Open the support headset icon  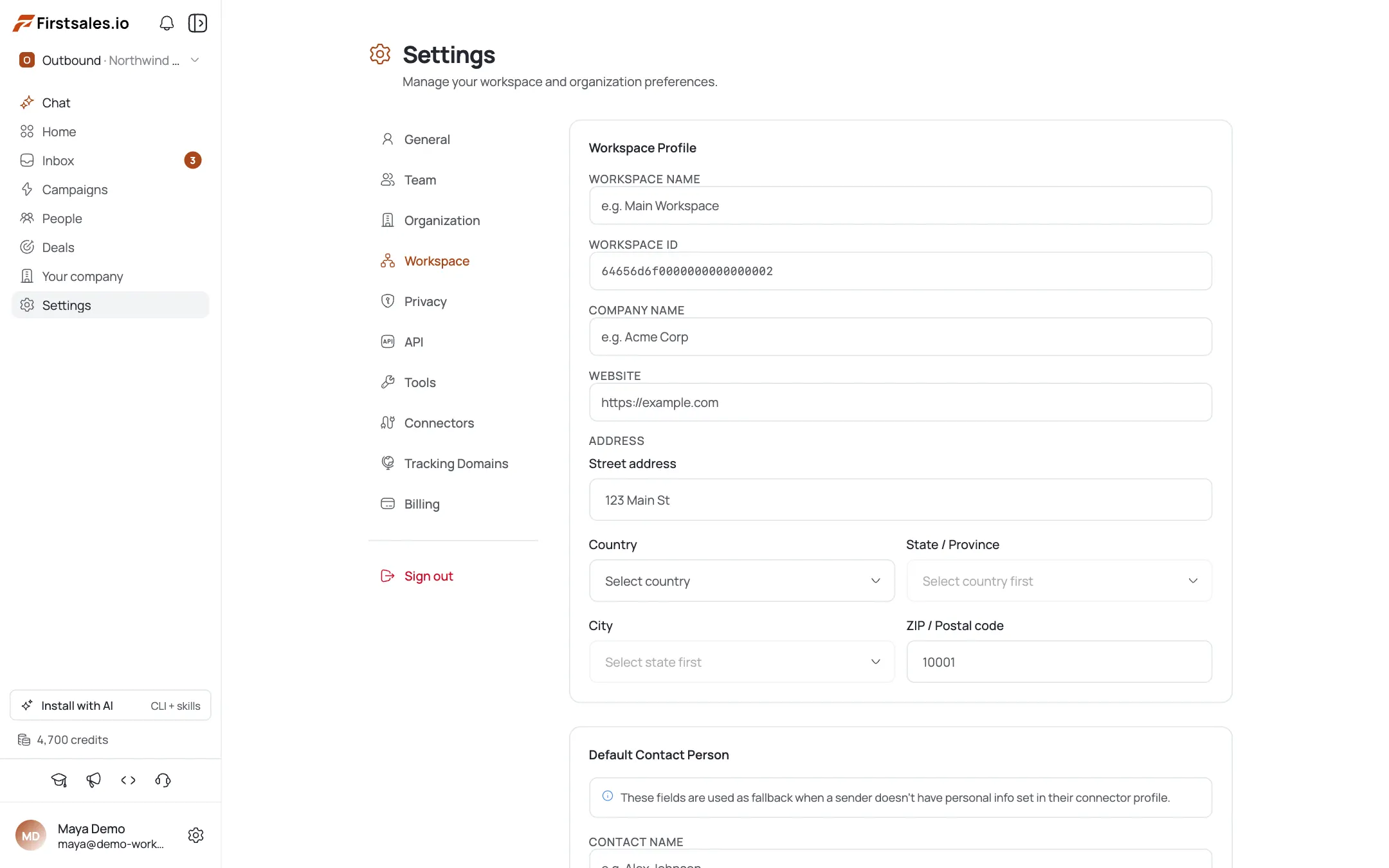[163, 780]
